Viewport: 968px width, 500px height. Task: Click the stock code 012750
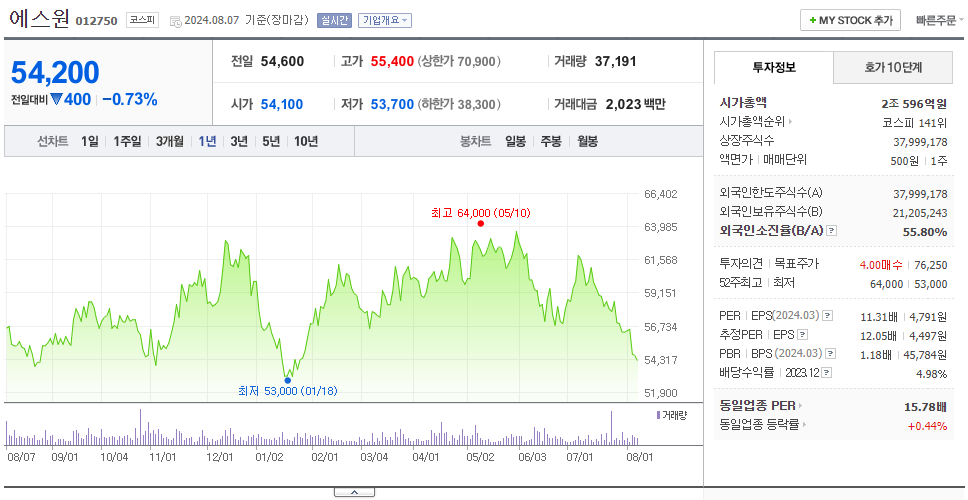96,21
